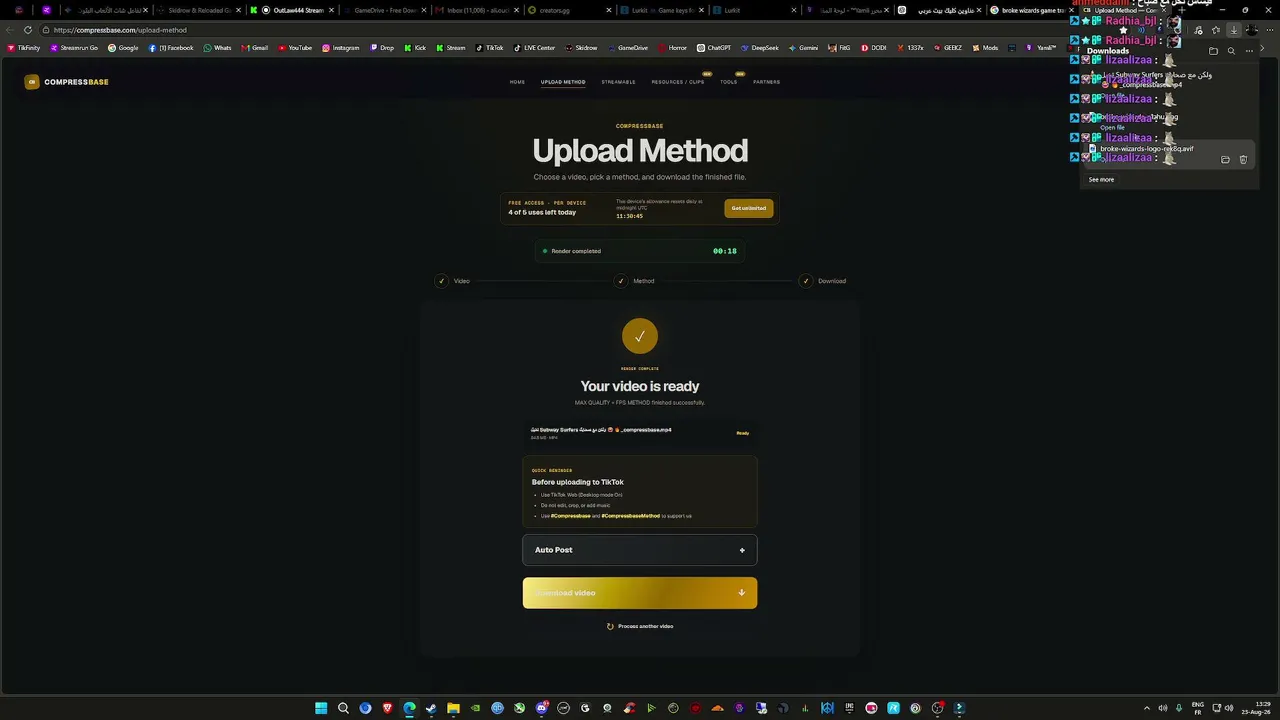Screen dimensions: 1280x720
Task: Open the DeepSeek bookmark
Action: (759, 48)
